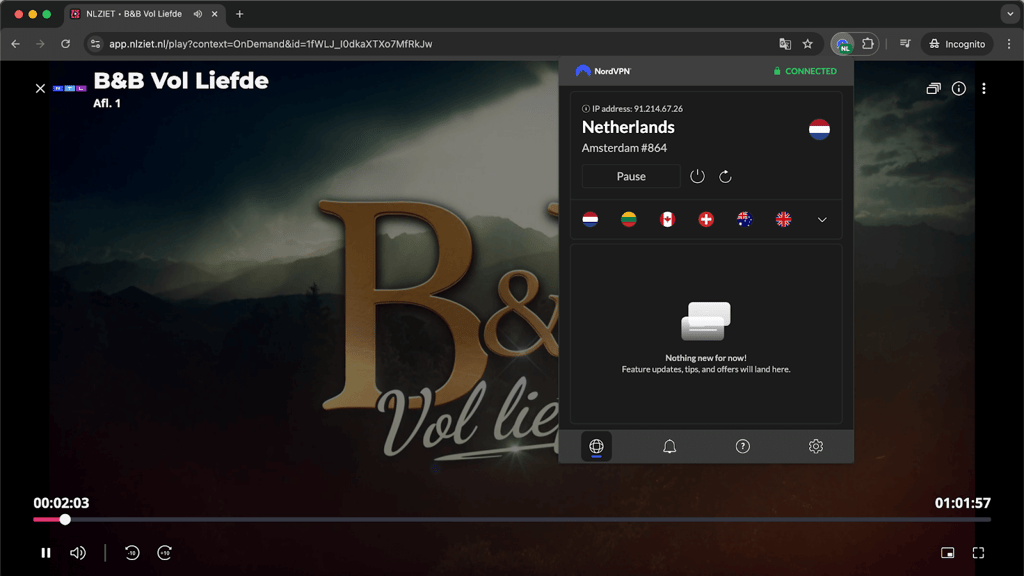
Task: Toggle picture-in-picture mode in player
Action: click(948, 553)
